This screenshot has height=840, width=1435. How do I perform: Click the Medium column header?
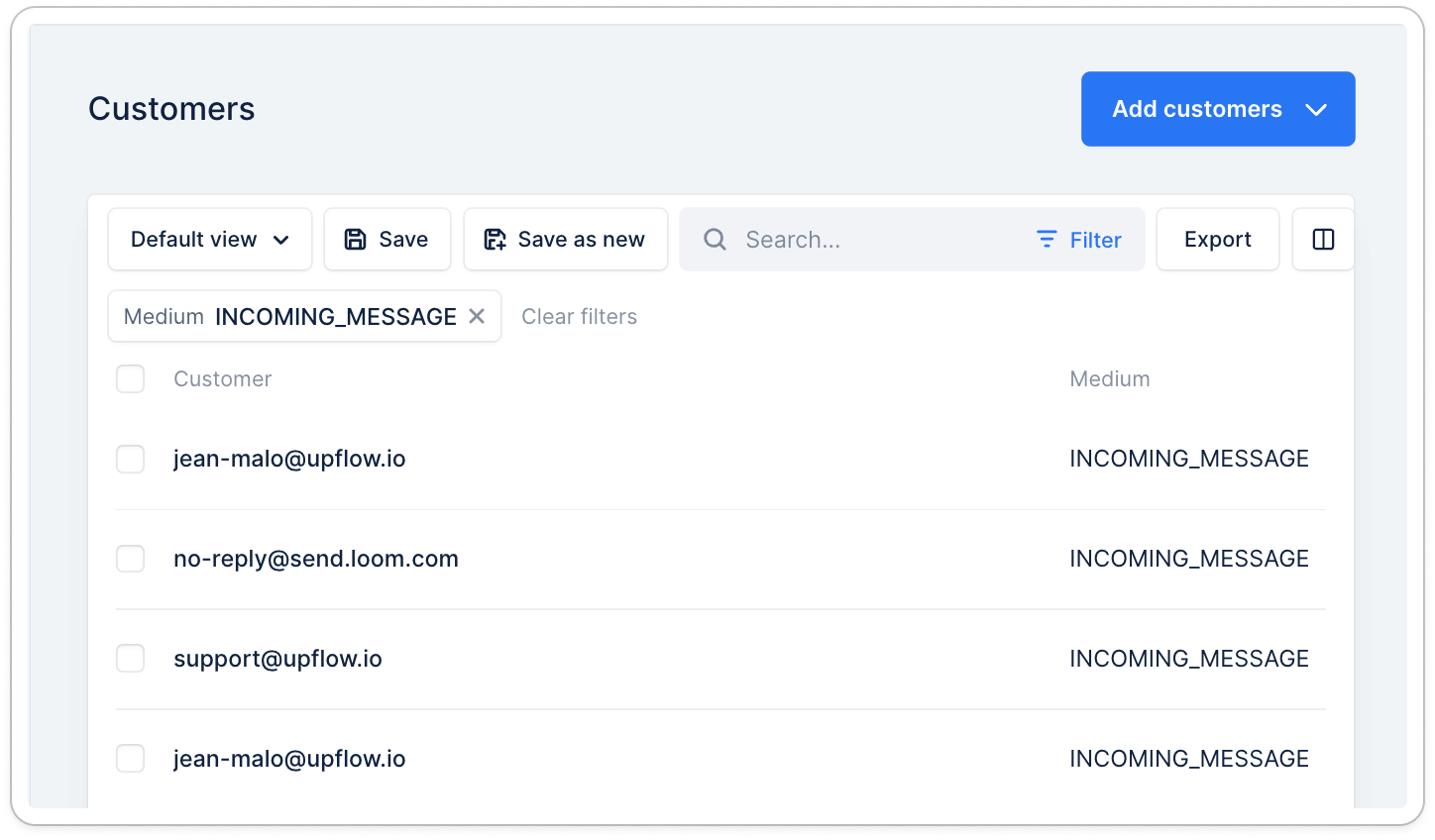pyautogui.click(x=1109, y=379)
